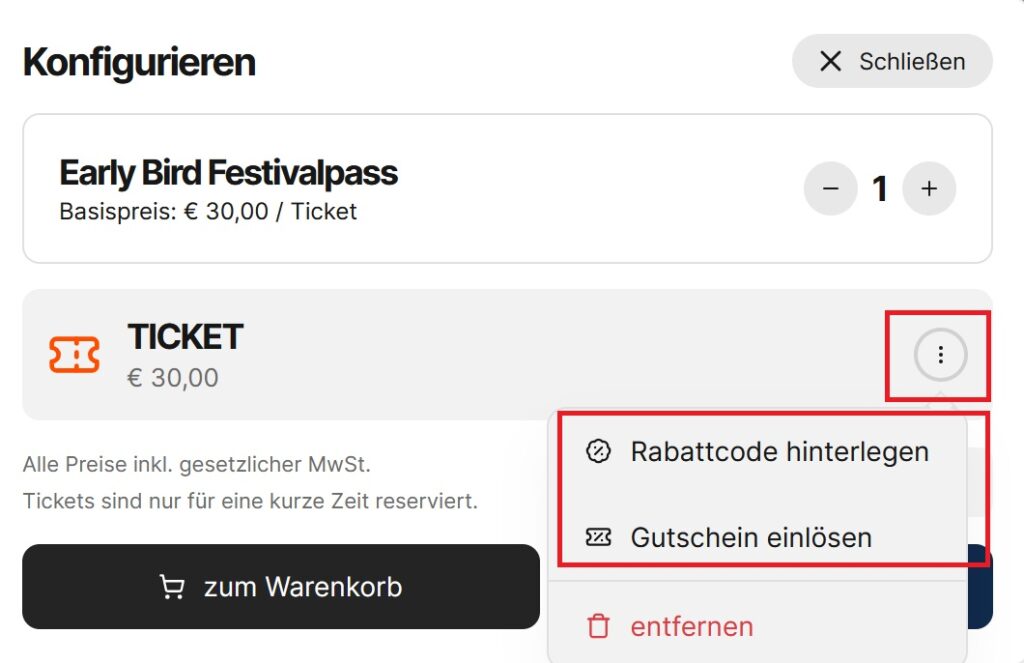Click the shopping cart icon
This screenshot has height=663, width=1024.
[172, 587]
